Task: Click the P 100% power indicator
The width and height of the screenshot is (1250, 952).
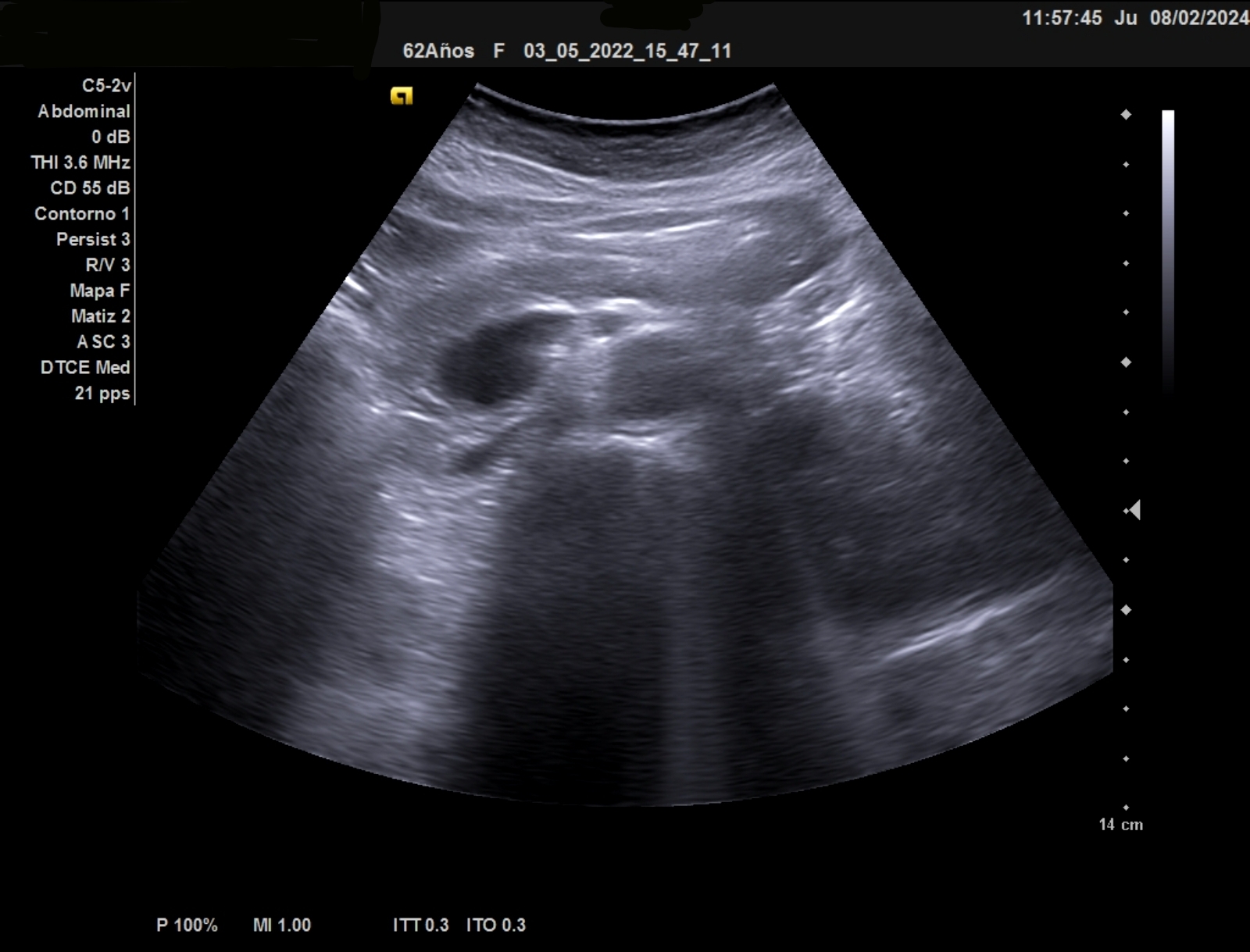Action: pyautogui.click(x=187, y=925)
